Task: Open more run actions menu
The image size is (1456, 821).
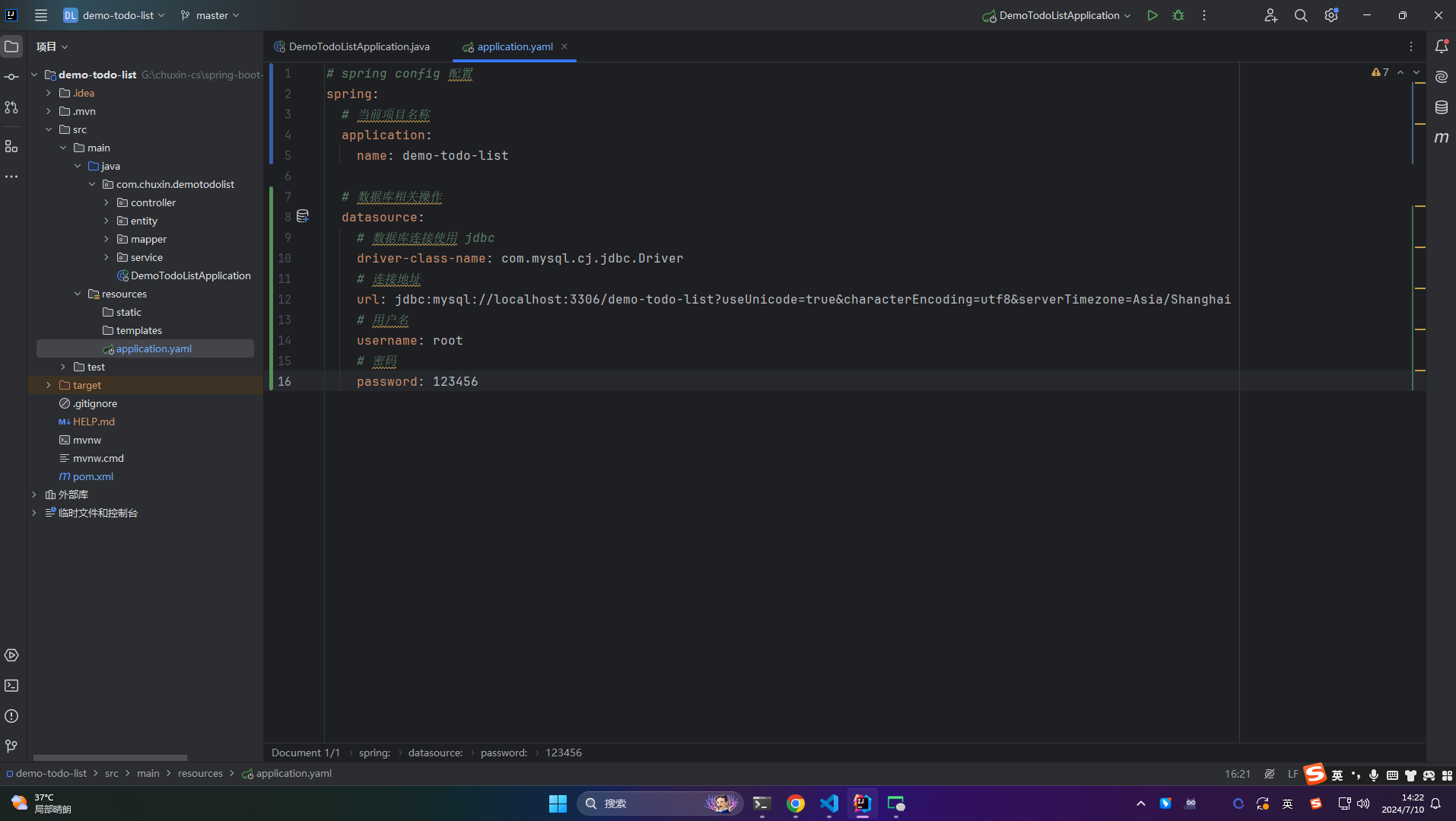Action: pos(1204,15)
